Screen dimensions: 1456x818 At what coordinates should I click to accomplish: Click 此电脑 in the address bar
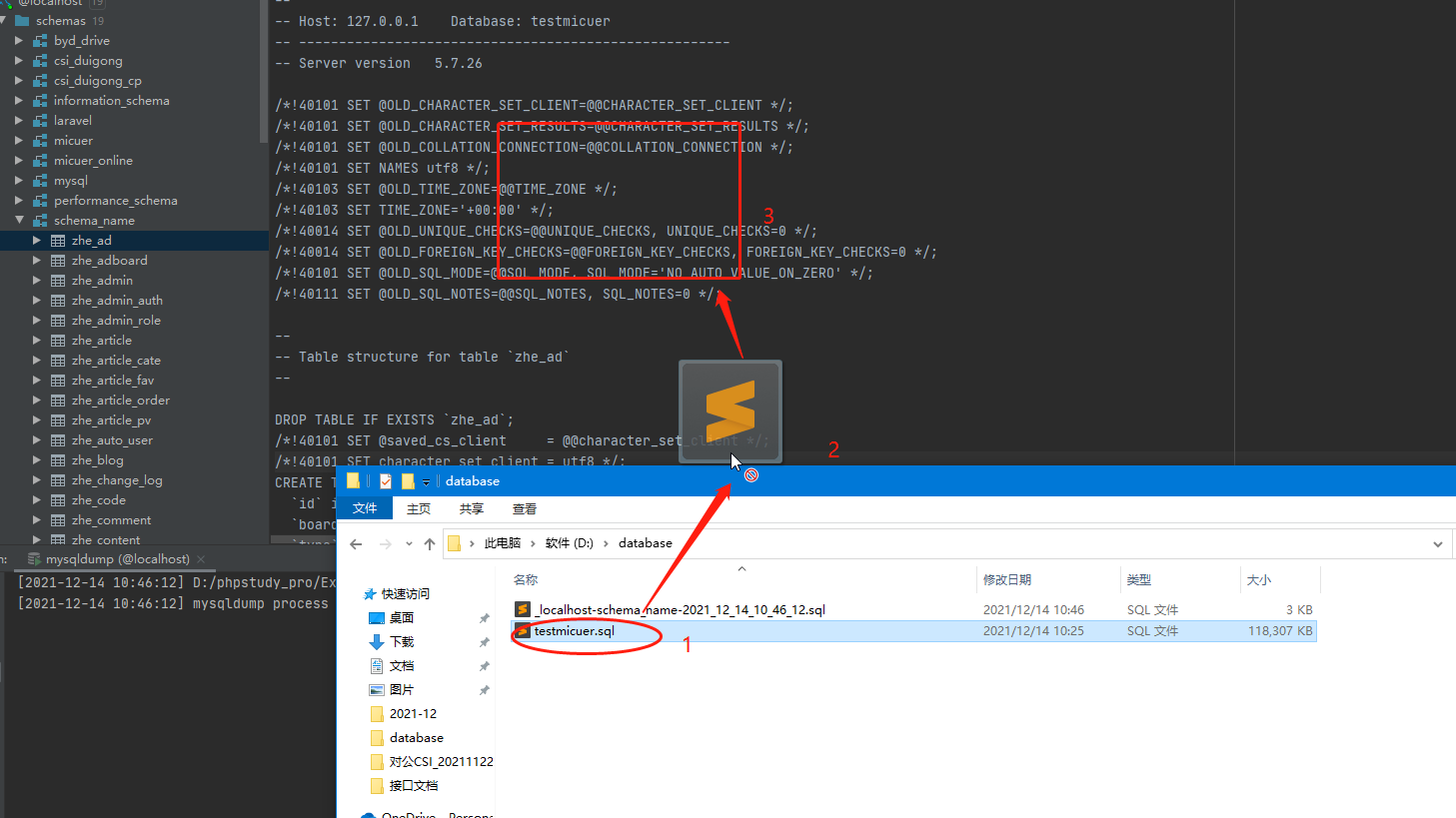pyautogui.click(x=503, y=543)
